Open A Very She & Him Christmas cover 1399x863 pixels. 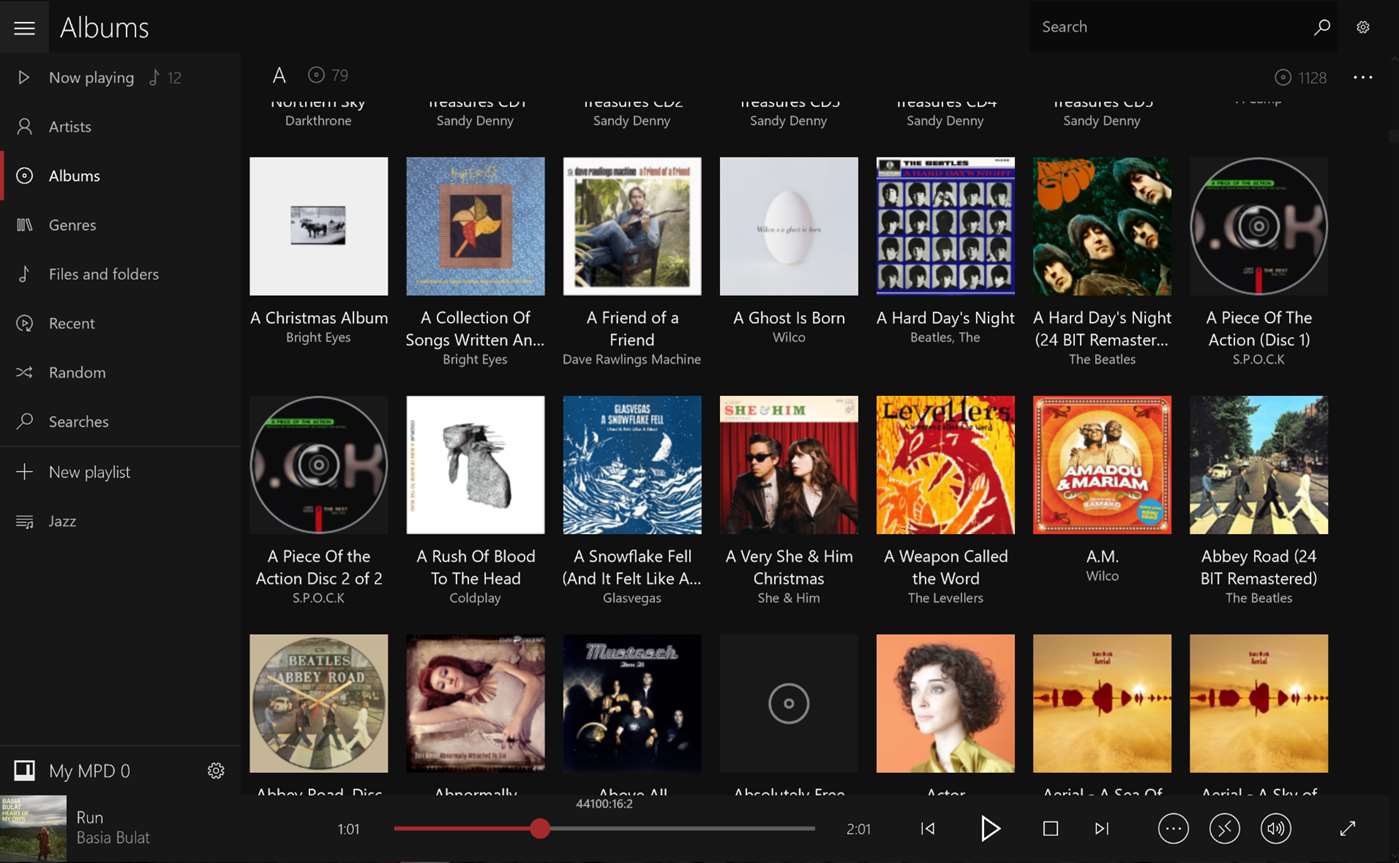(789, 465)
